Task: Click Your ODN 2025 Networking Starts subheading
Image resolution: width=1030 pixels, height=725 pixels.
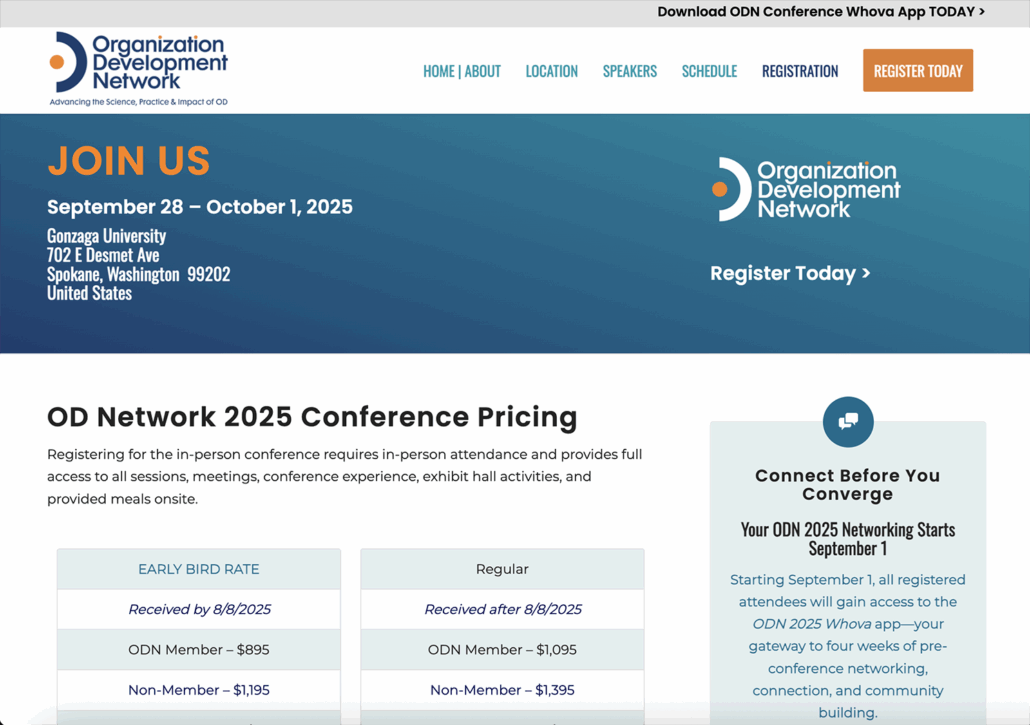Action: pyautogui.click(x=848, y=538)
